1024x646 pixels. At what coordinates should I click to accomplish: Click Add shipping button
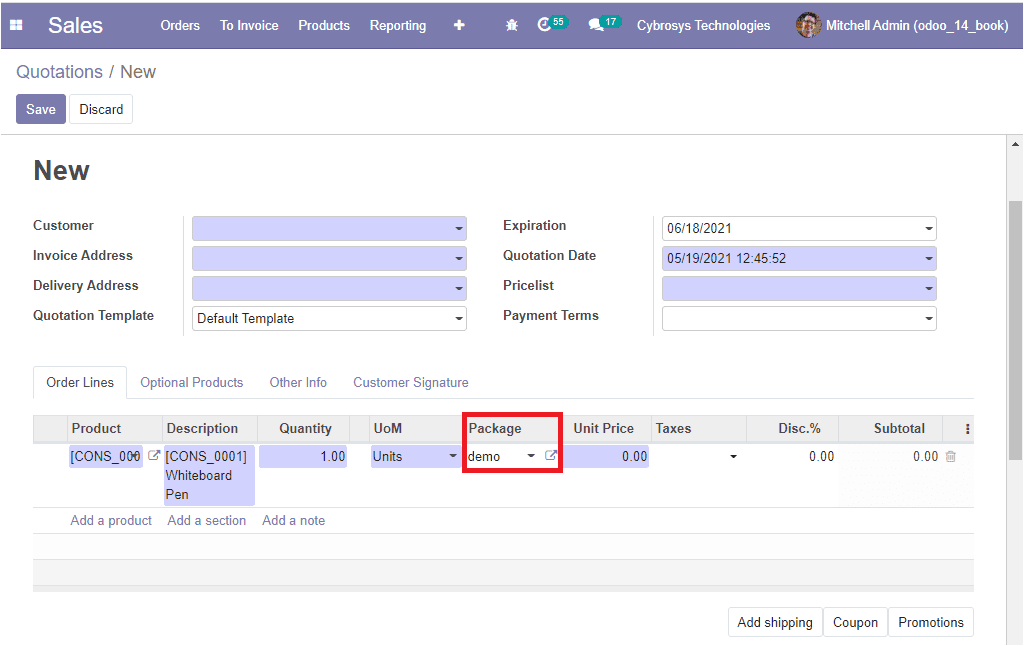tap(775, 622)
